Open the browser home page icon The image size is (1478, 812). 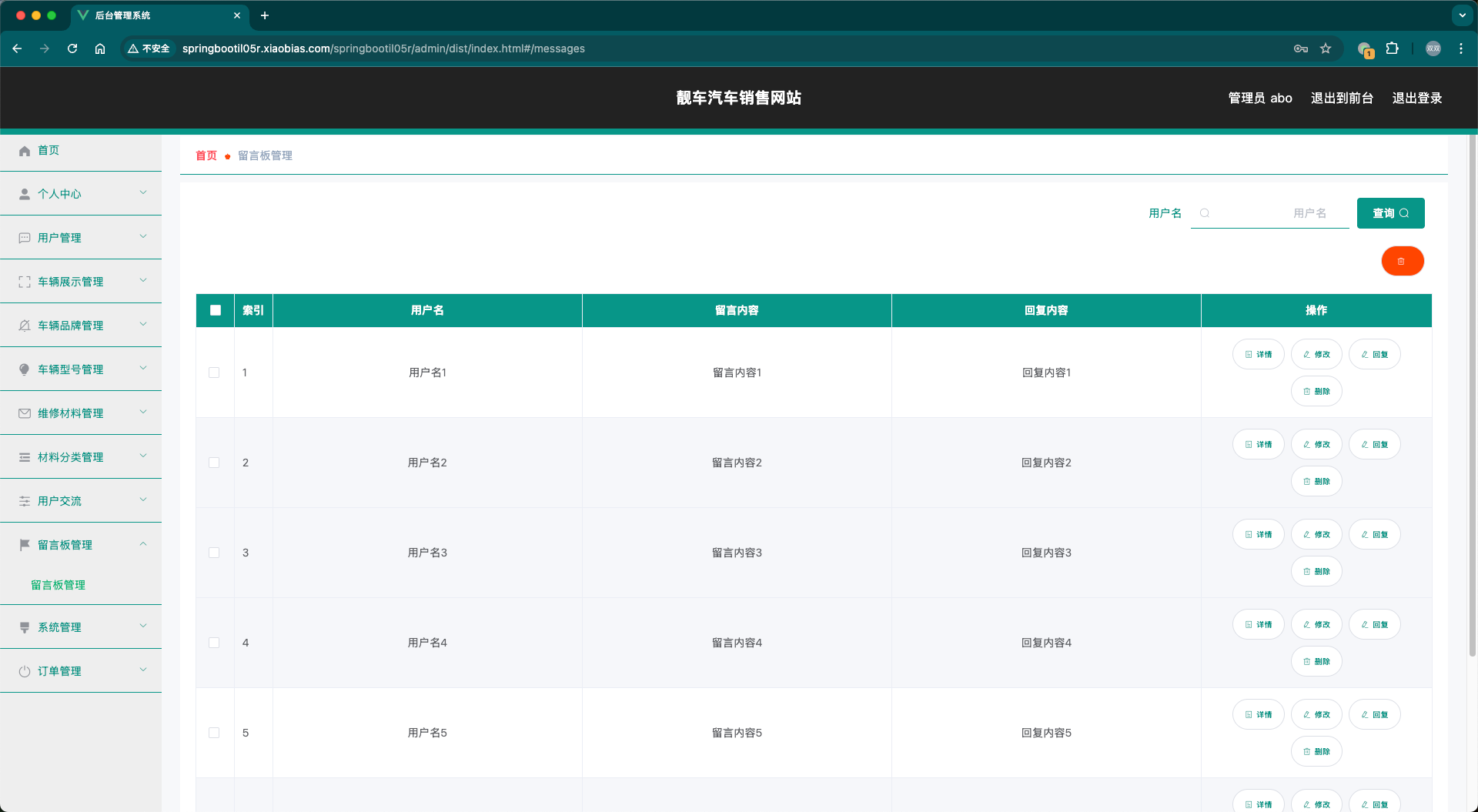(100, 48)
